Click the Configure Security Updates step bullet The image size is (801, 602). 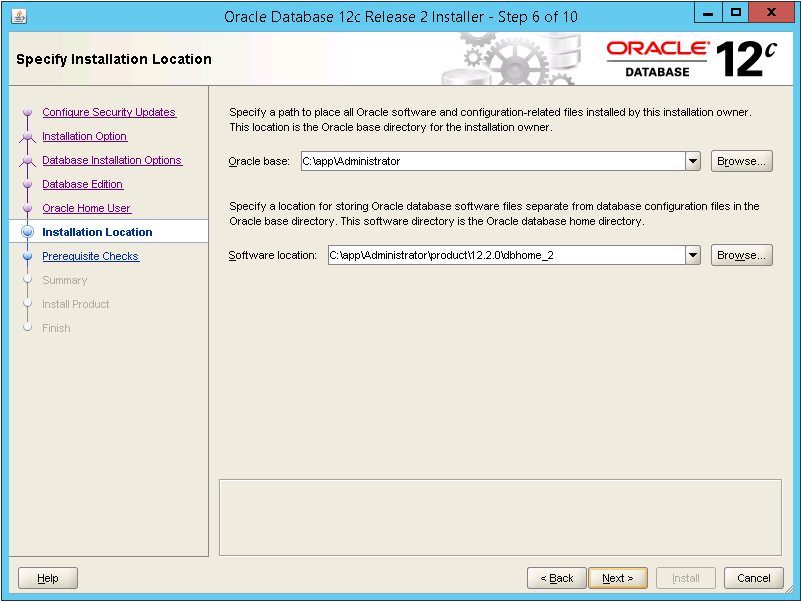(x=28, y=113)
